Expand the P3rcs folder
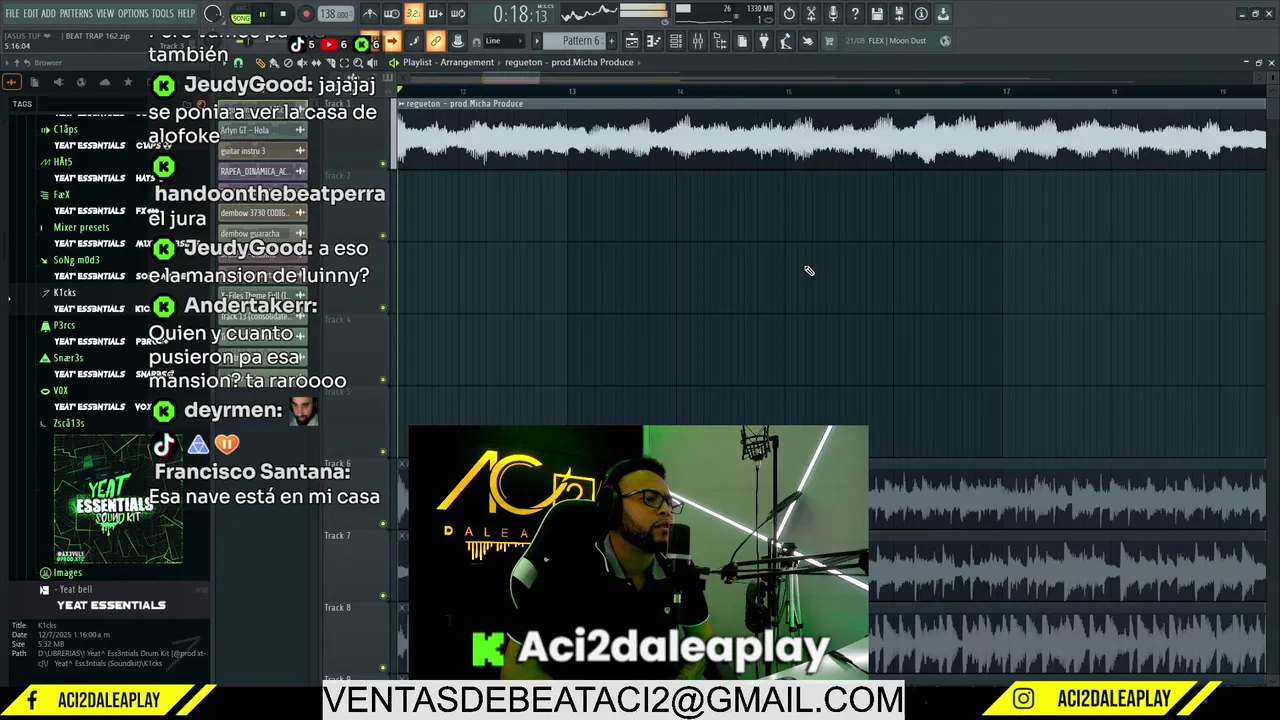The height and width of the screenshot is (720, 1280). 64,325
